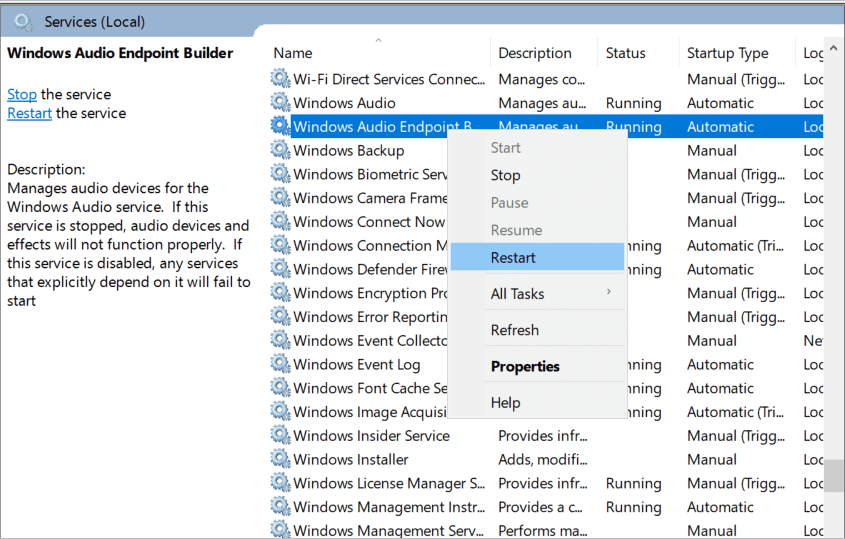Click the Windows Audio service gear icon
The image size is (845, 539).
(x=280, y=102)
